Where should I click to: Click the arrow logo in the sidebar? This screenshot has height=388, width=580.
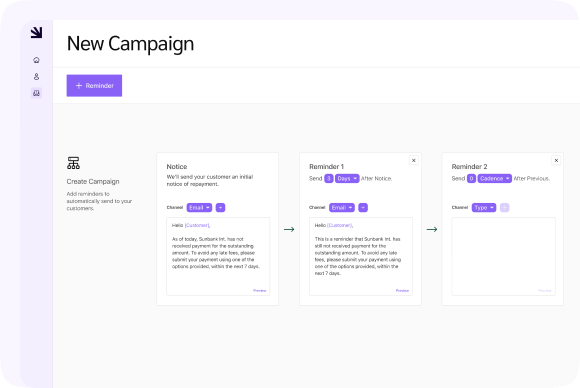click(36, 33)
